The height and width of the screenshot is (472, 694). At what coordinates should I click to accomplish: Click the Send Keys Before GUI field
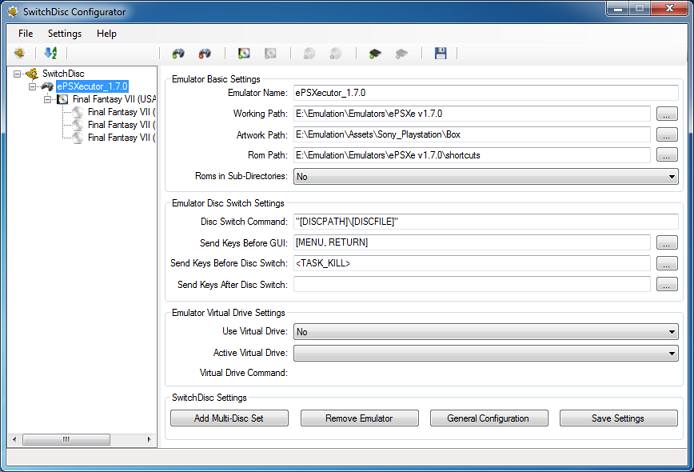coord(472,243)
